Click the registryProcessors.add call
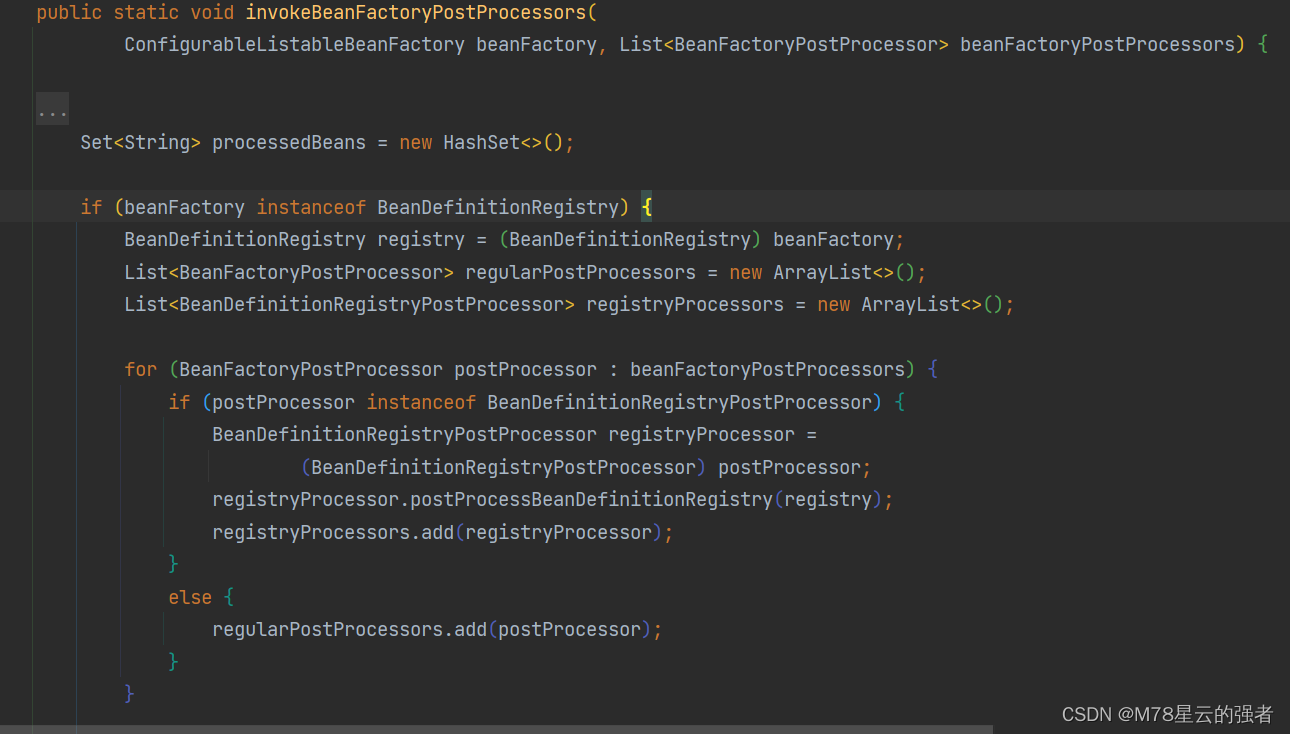Screen dimensions: 1290x734 click(x=333, y=532)
